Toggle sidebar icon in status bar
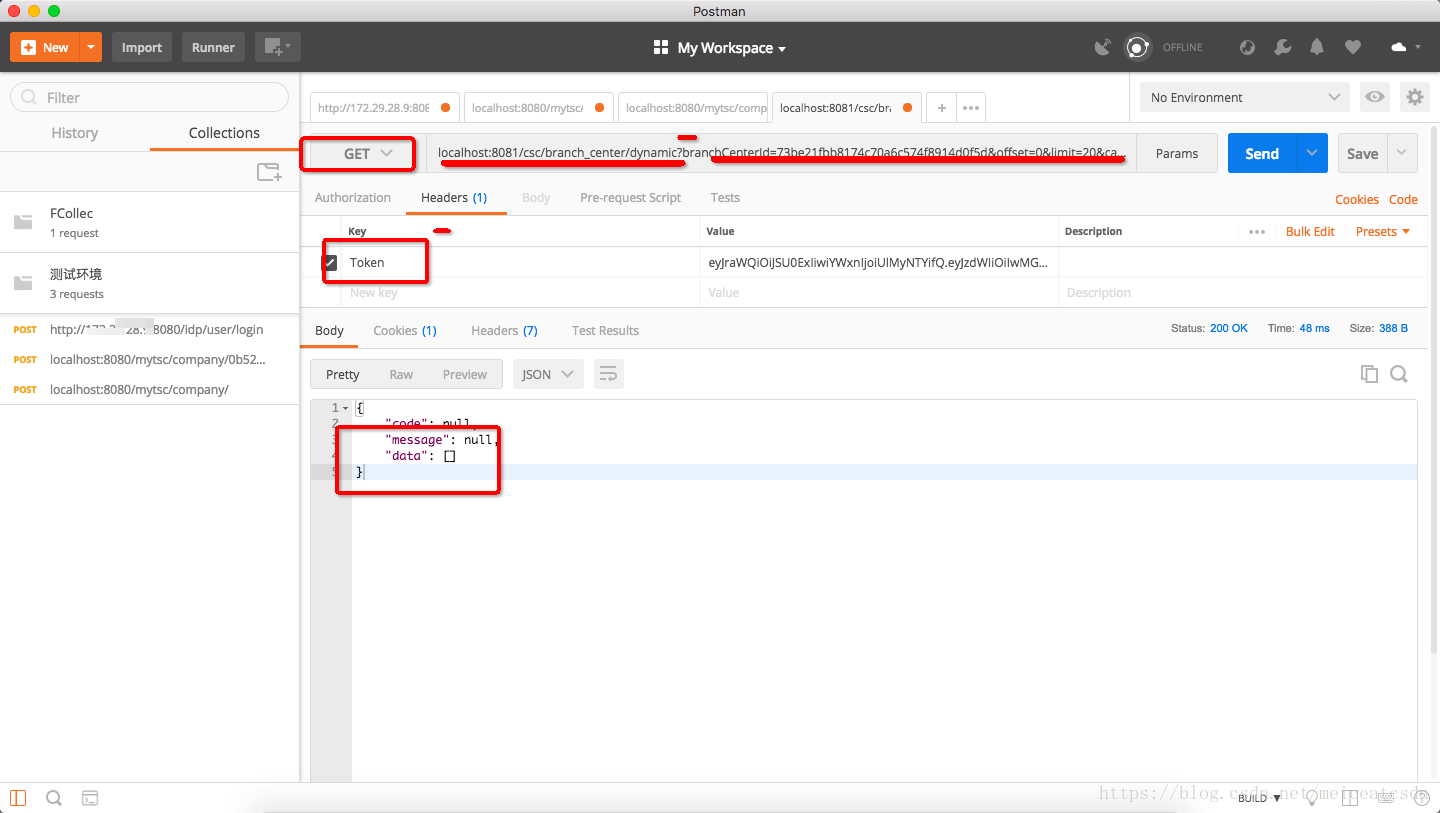Viewport: 1440px width, 813px height. click(18, 798)
